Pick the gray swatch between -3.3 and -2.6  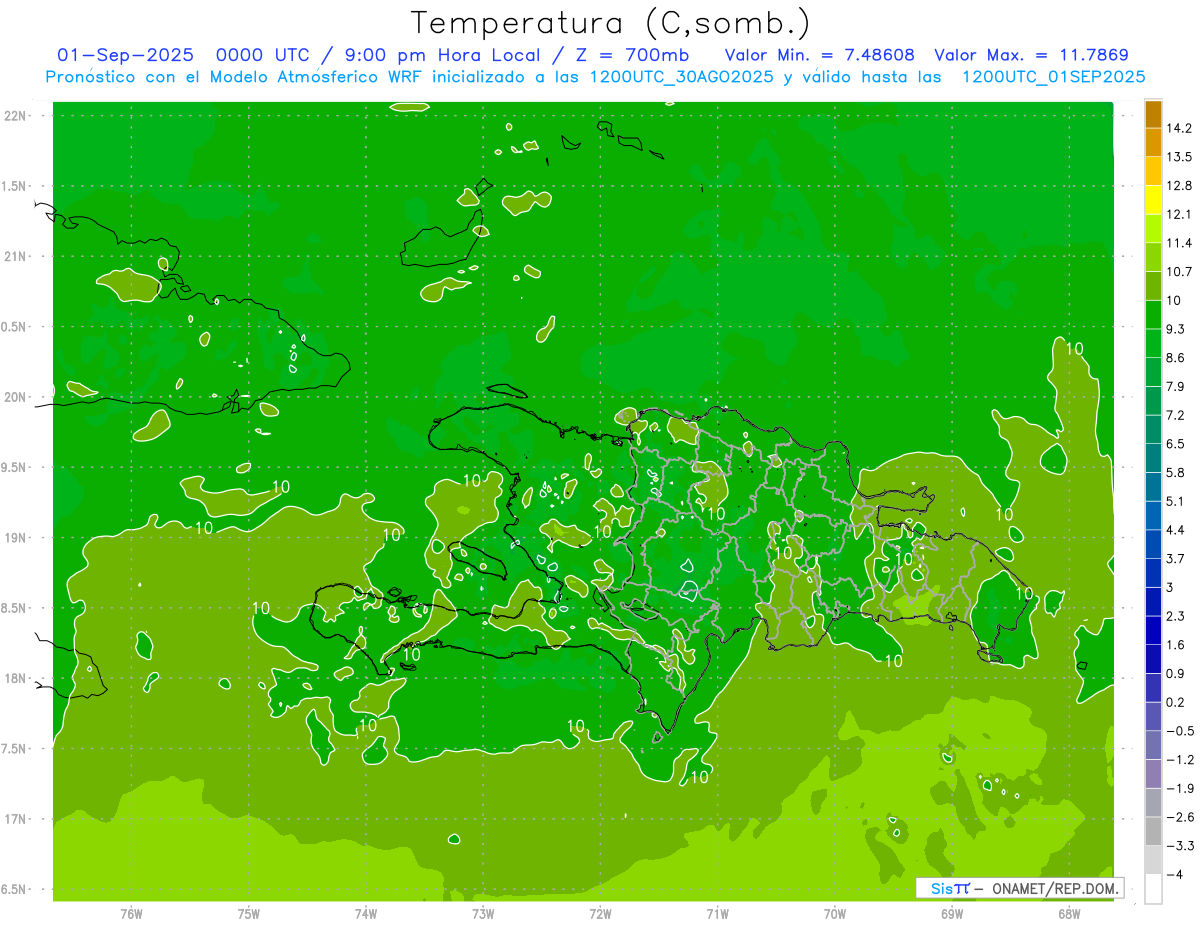coord(1153,831)
